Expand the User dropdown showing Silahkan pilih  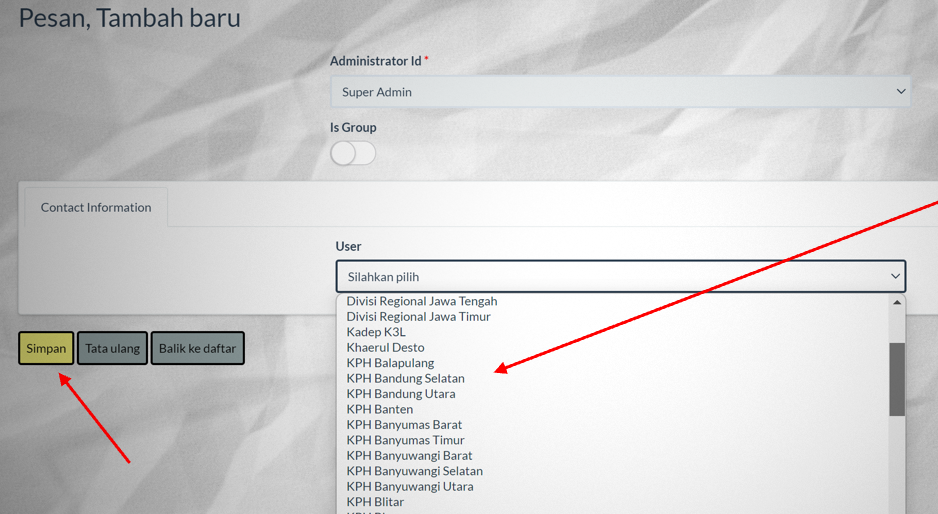pos(620,276)
